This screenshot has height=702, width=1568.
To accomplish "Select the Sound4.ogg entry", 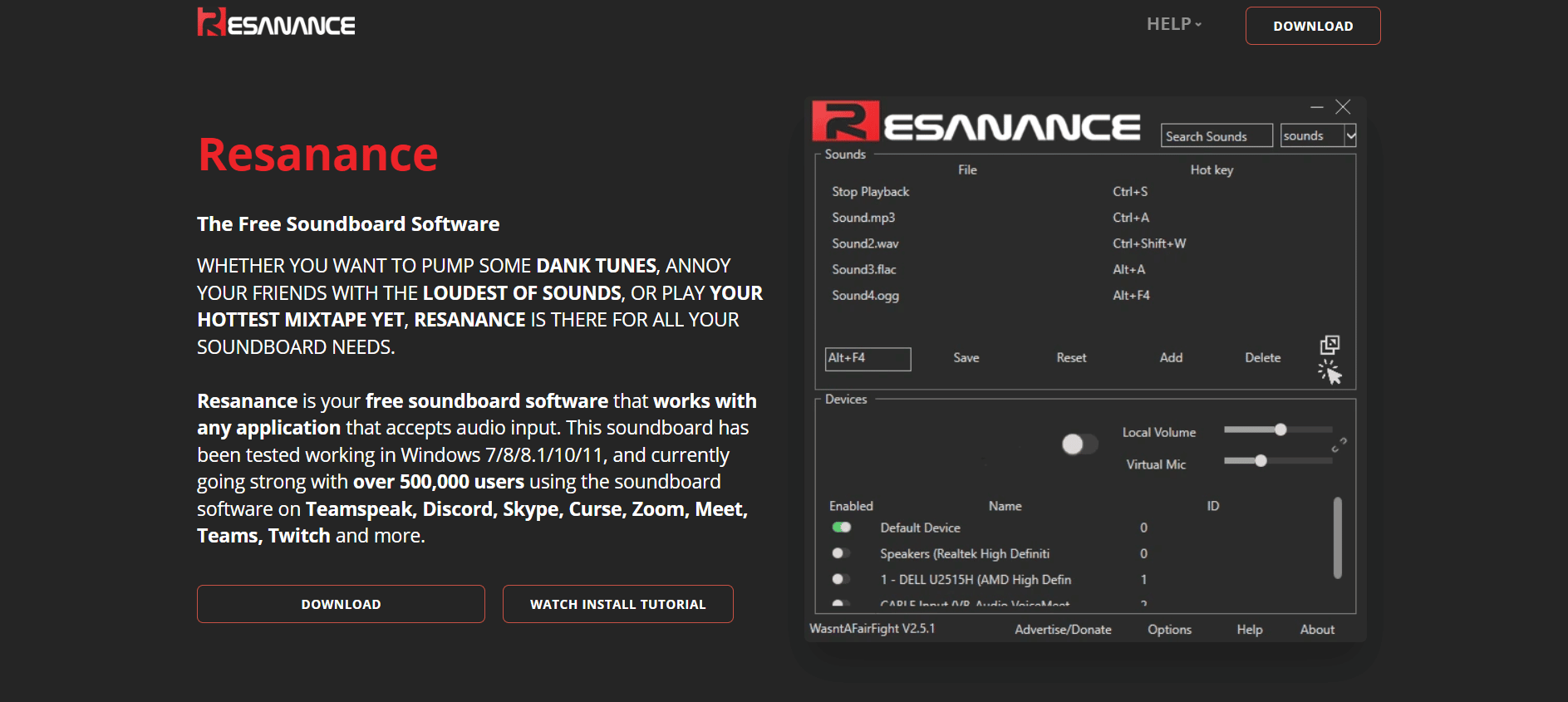I will tap(865, 295).
